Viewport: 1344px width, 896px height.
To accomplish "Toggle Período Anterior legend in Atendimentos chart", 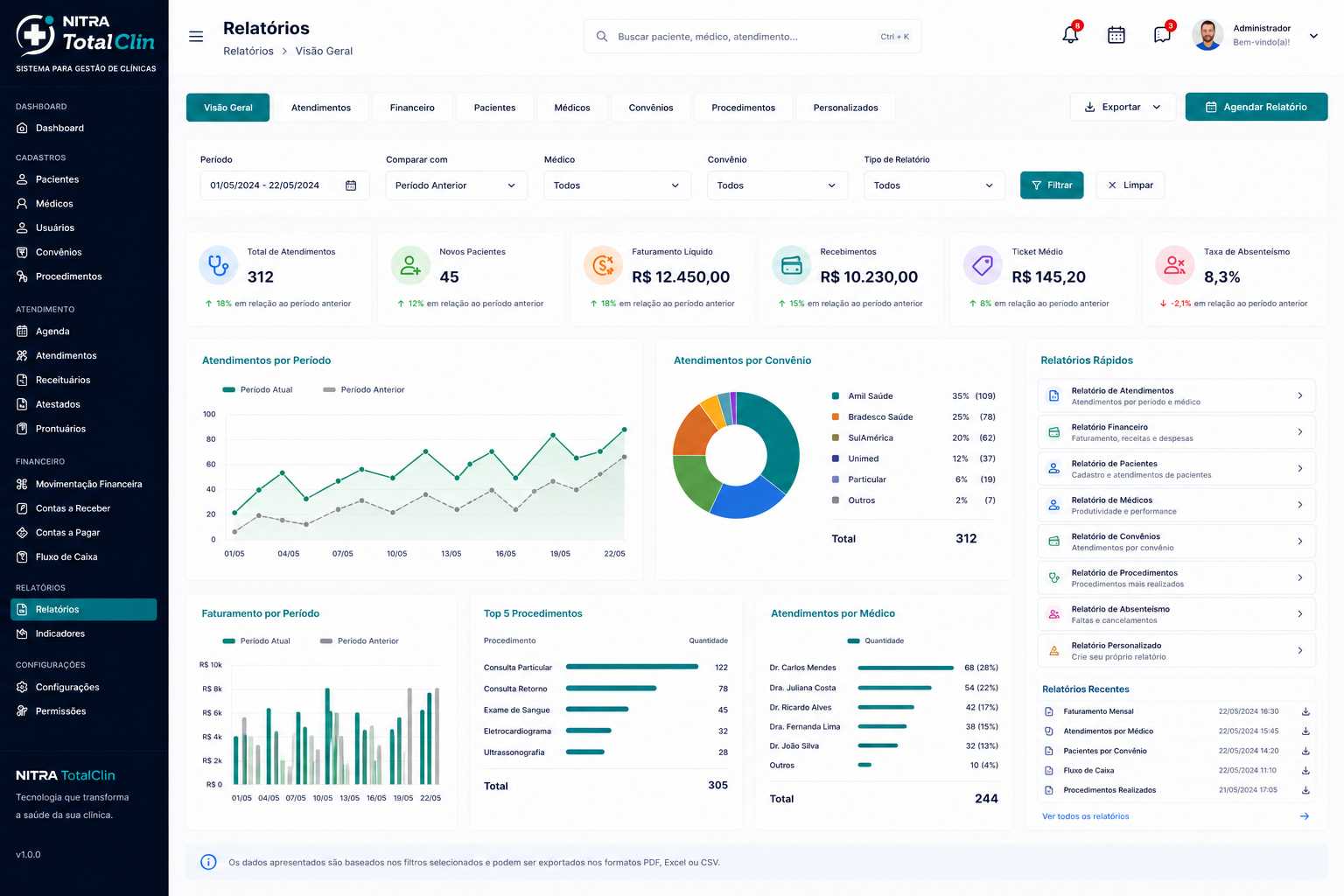I will tap(364, 389).
